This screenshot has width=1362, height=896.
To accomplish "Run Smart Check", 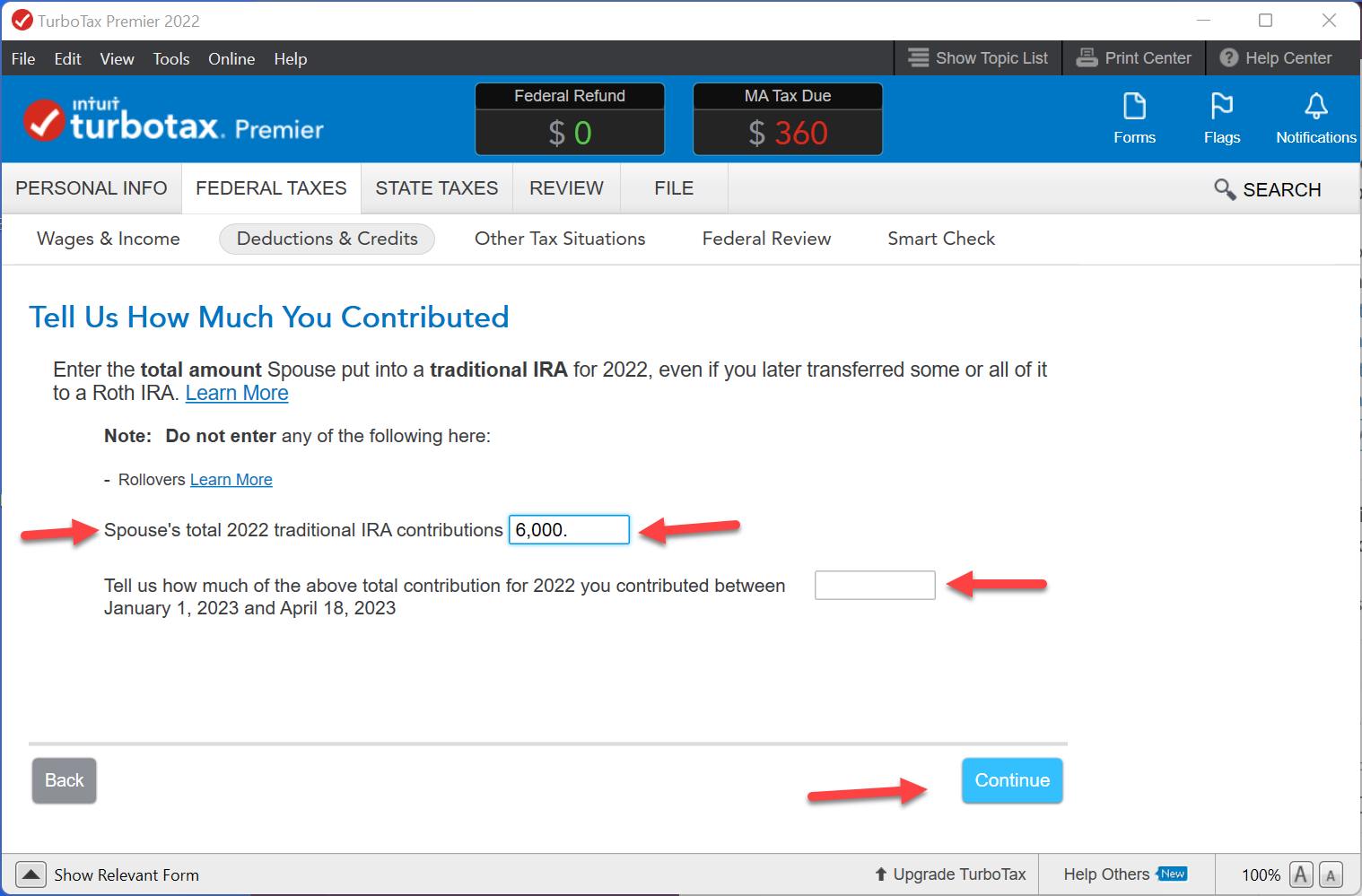I will pos(941,239).
